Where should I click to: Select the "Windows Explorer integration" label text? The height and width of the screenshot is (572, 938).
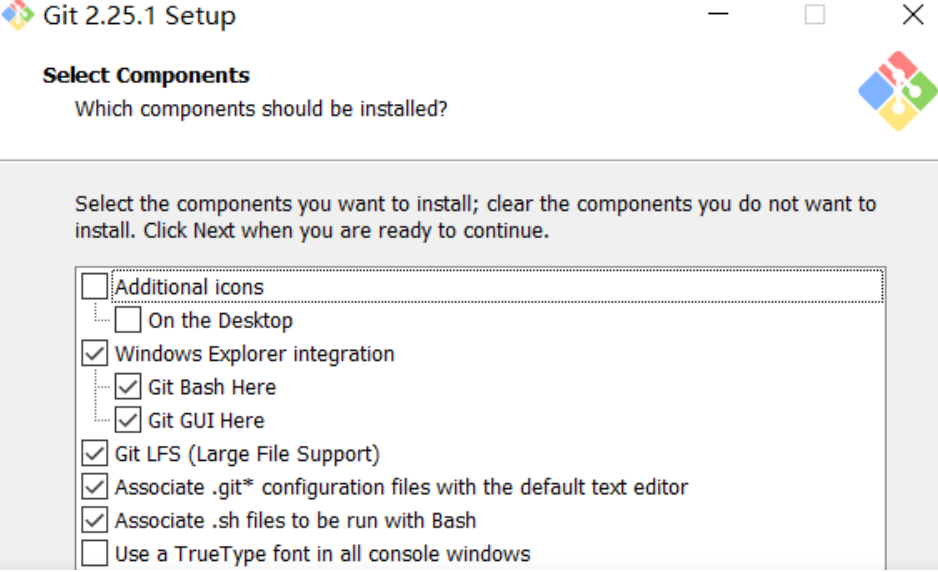tap(254, 354)
